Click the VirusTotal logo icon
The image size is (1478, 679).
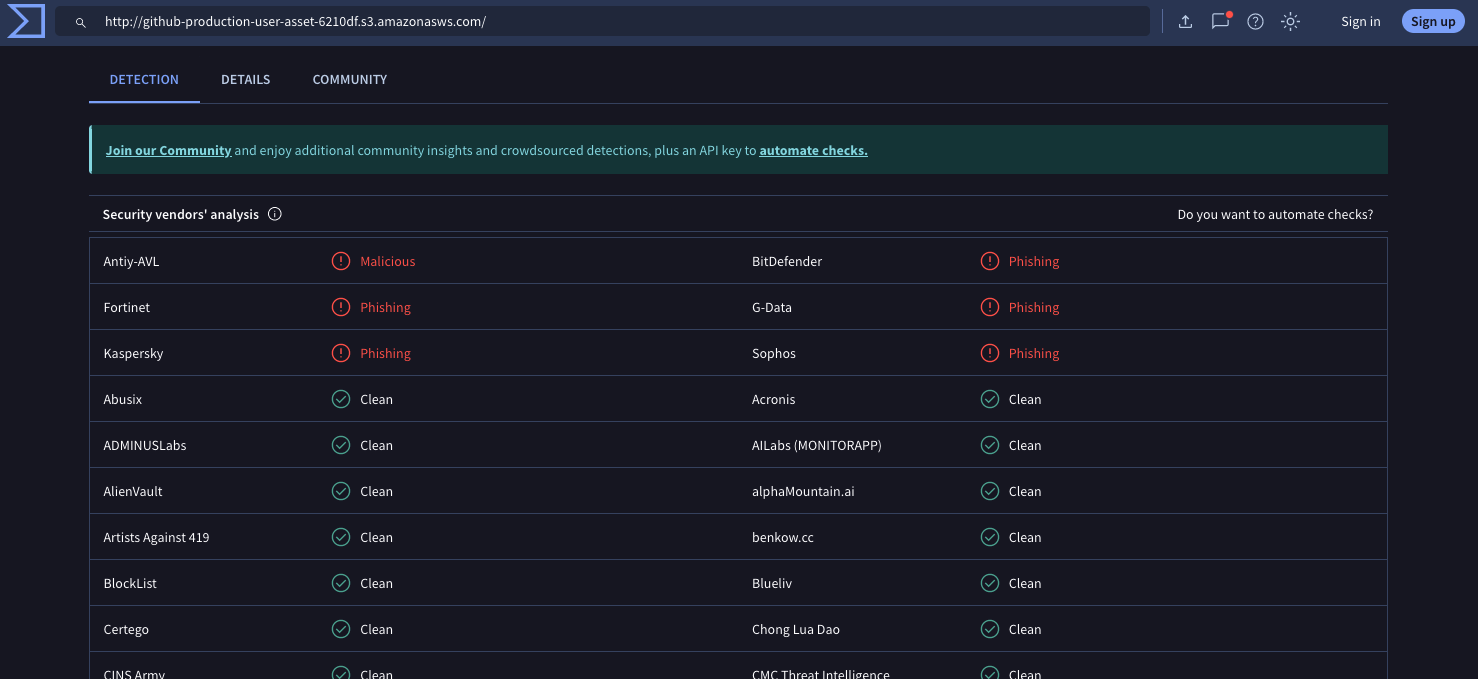pos(26,21)
